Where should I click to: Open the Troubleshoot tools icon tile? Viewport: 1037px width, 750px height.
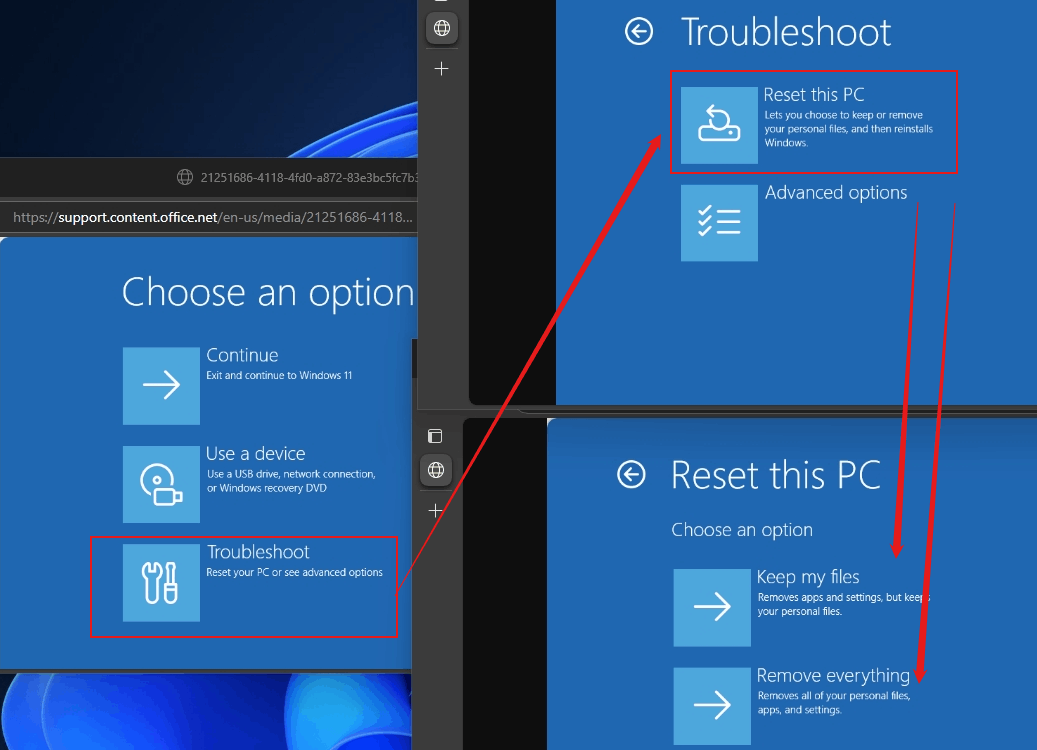pos(161,583)
